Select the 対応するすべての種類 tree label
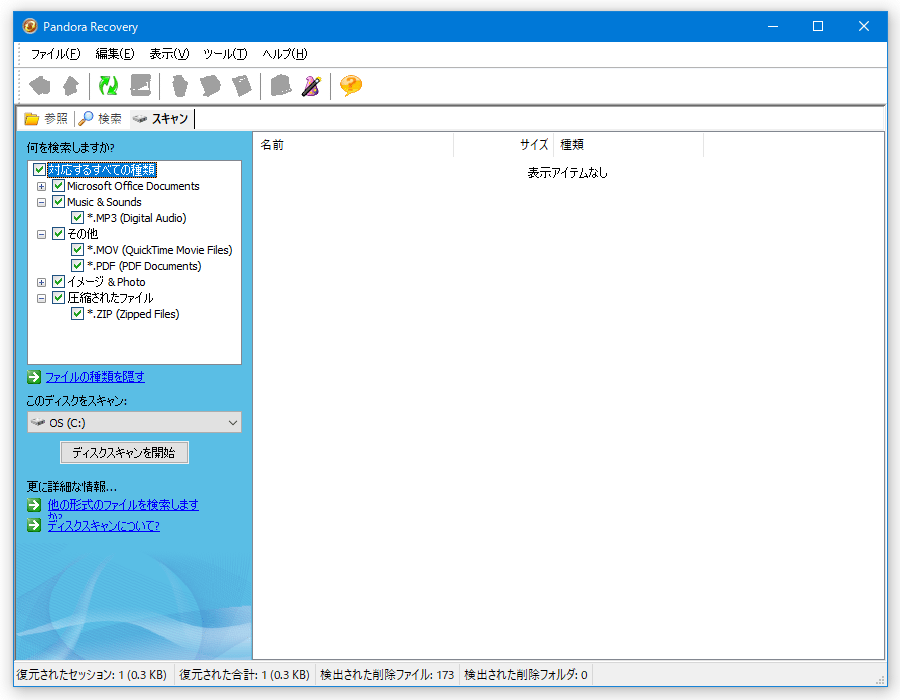Screen dimensions: 900x700 coord(102,170)
